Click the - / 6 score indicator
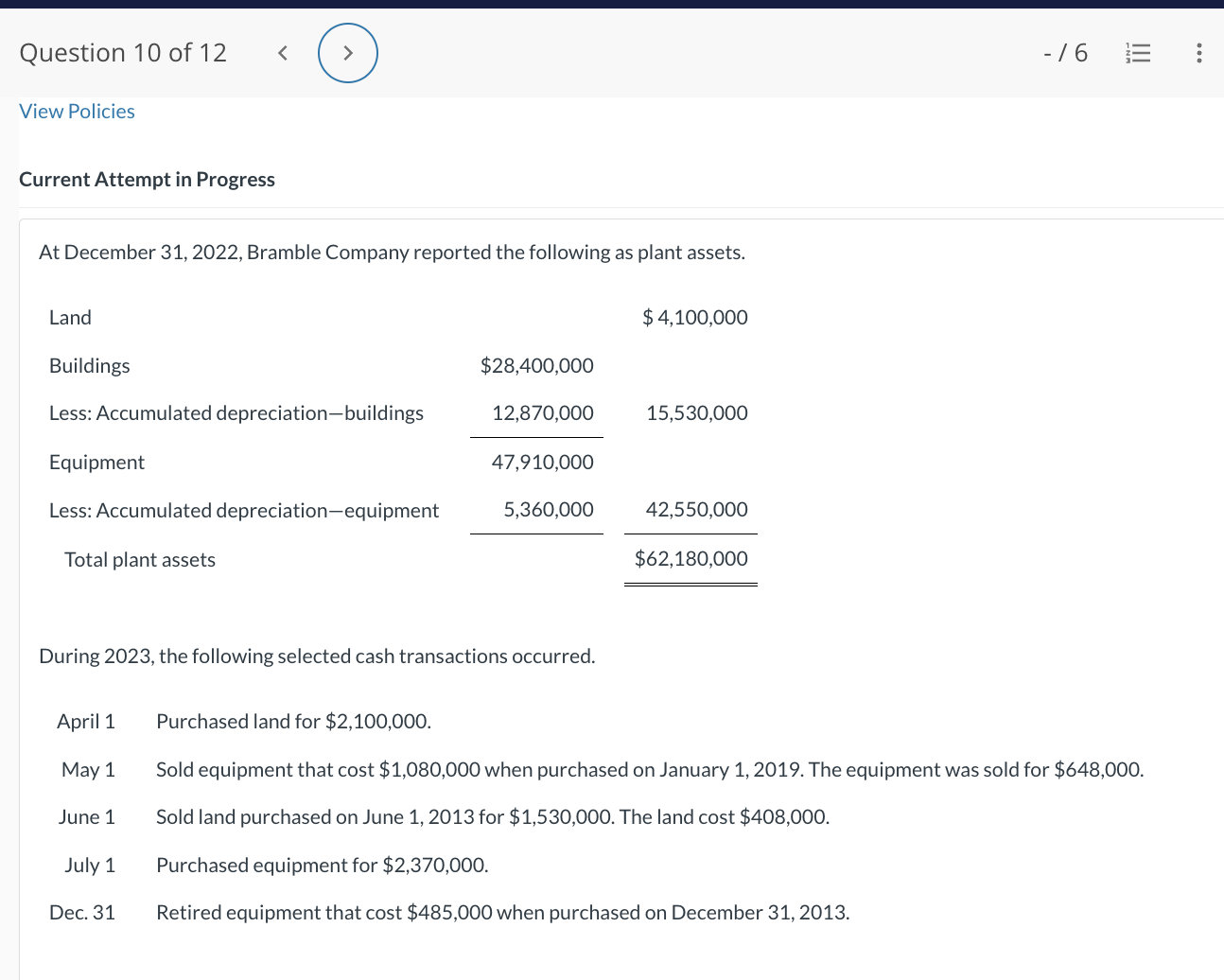This screenshot has height=980, width=1224. 1066,53
